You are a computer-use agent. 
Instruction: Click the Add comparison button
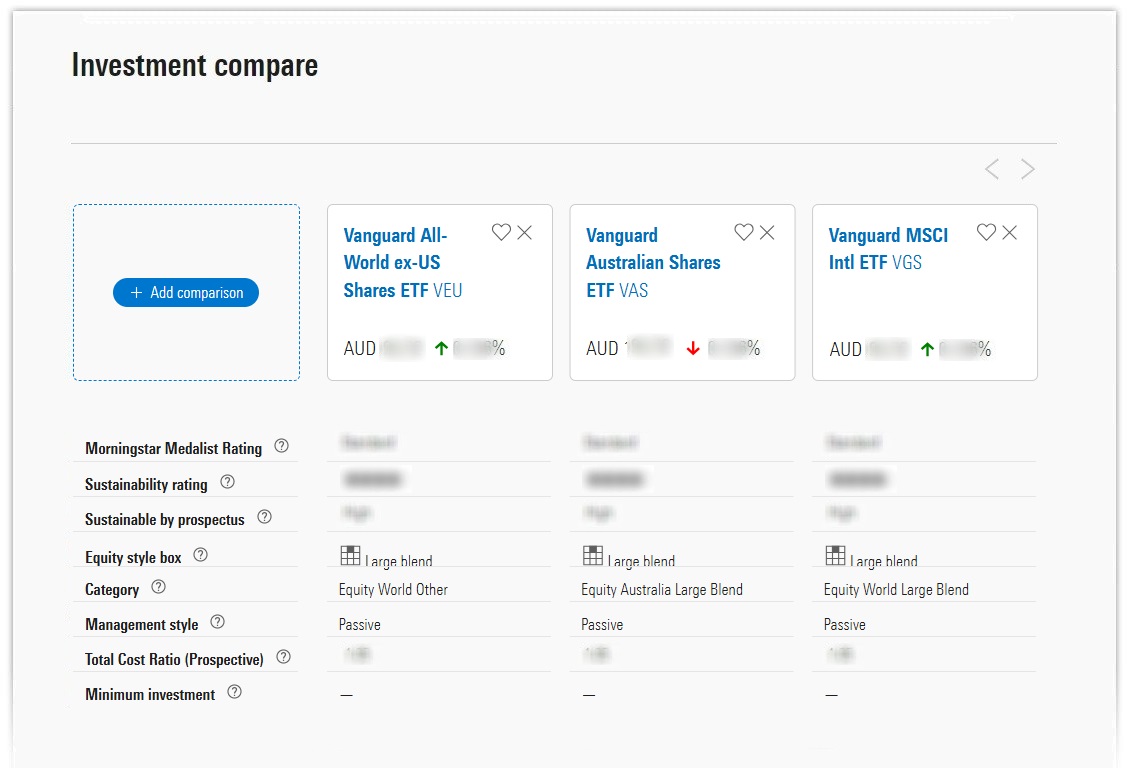[x=186, y=293]
